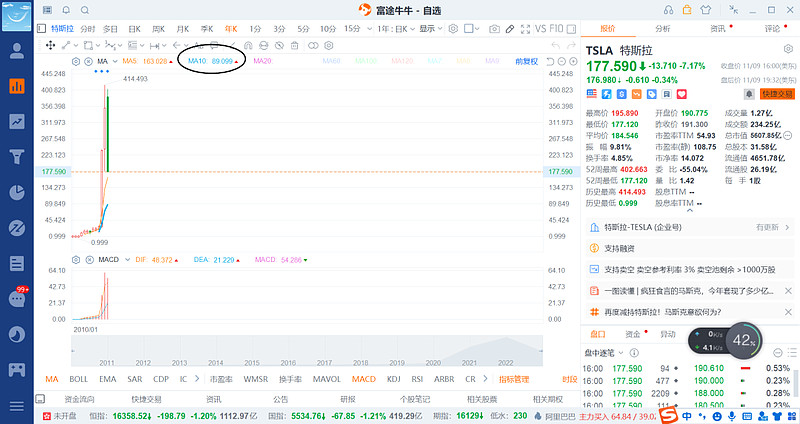Enter fullscreen chart mode icon

(525, 29)
